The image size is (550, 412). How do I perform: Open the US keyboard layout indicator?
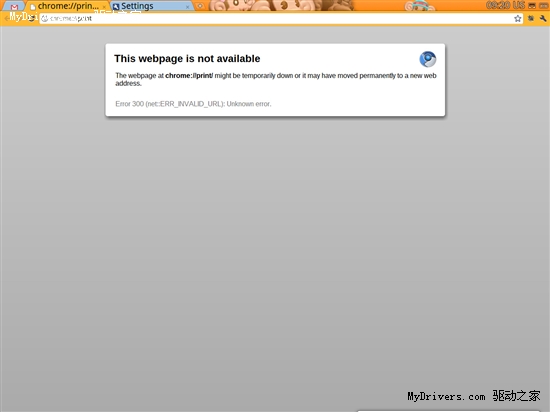coord(519,5)
